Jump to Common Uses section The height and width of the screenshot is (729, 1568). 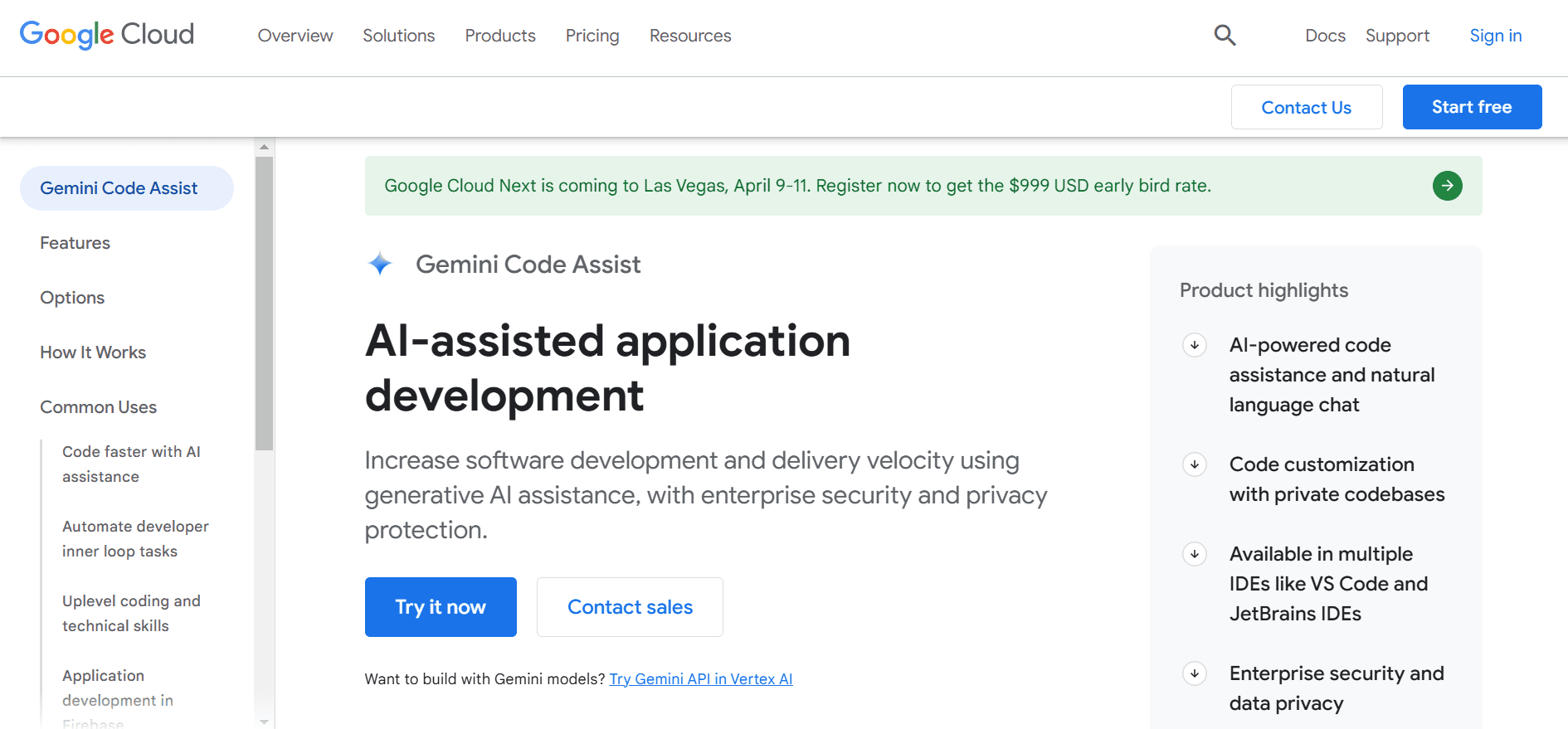coord(99,407)
